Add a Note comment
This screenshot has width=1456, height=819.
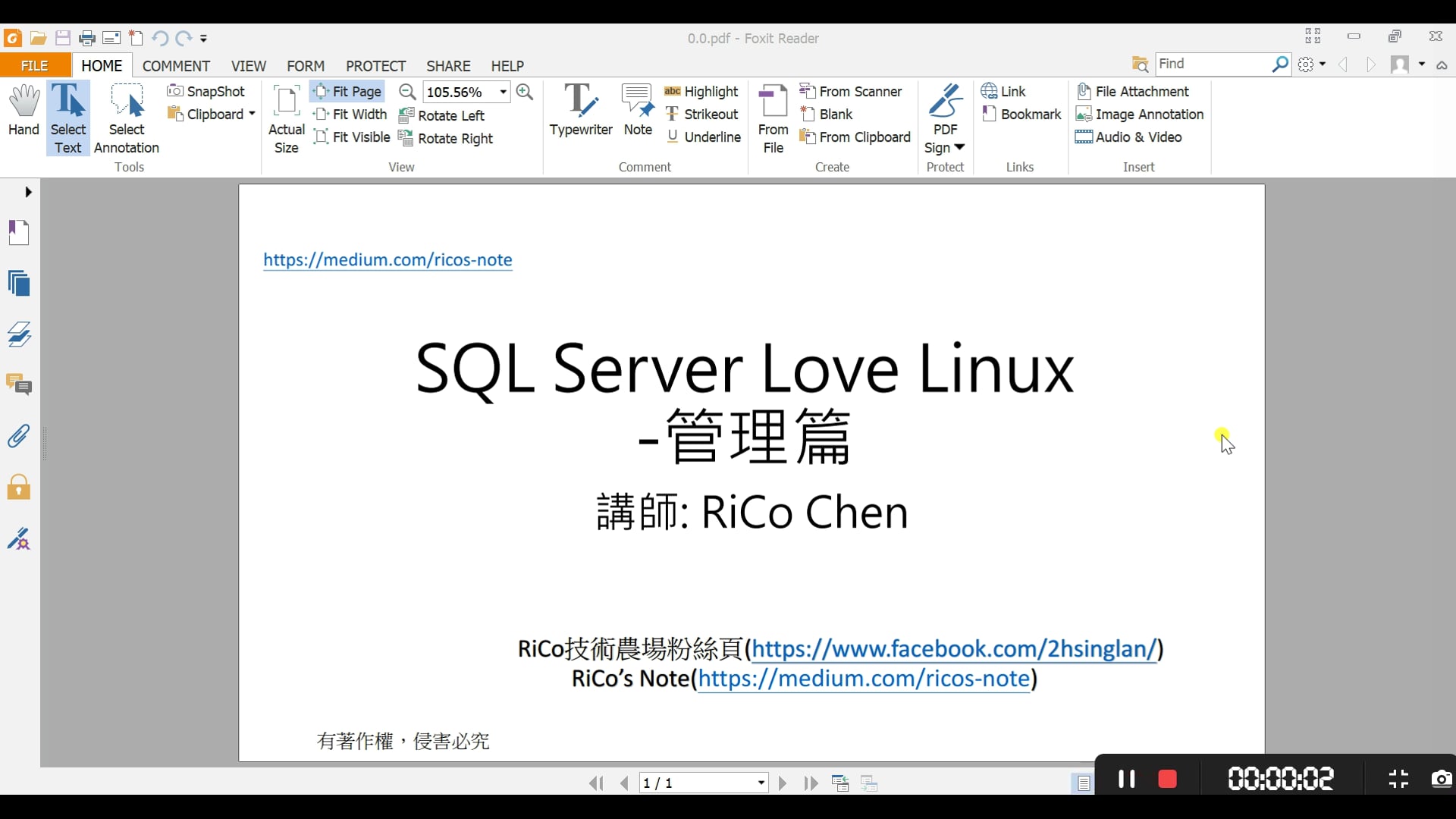[x=638, y=111]
